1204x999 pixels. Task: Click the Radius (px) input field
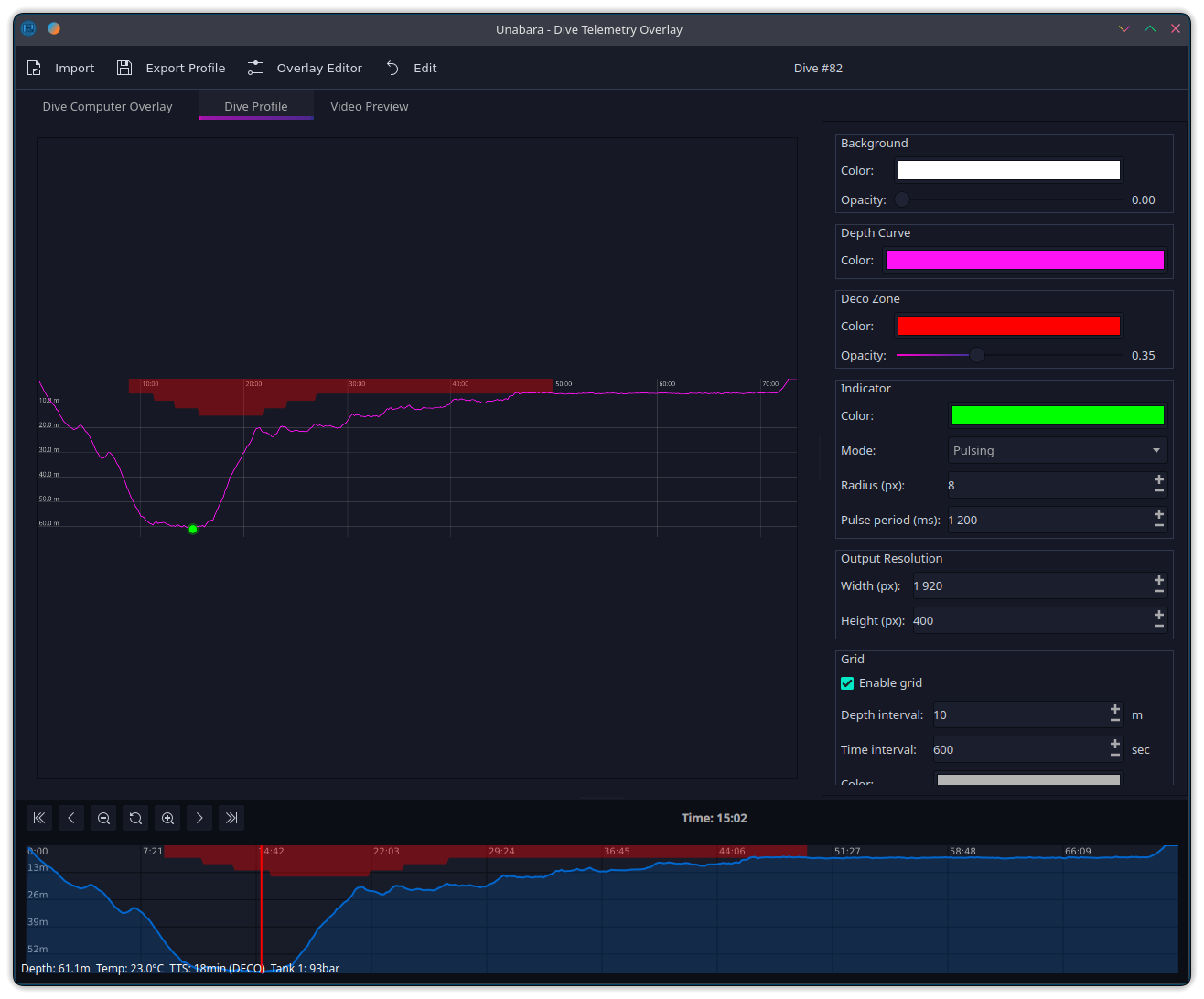[1048, 485]
